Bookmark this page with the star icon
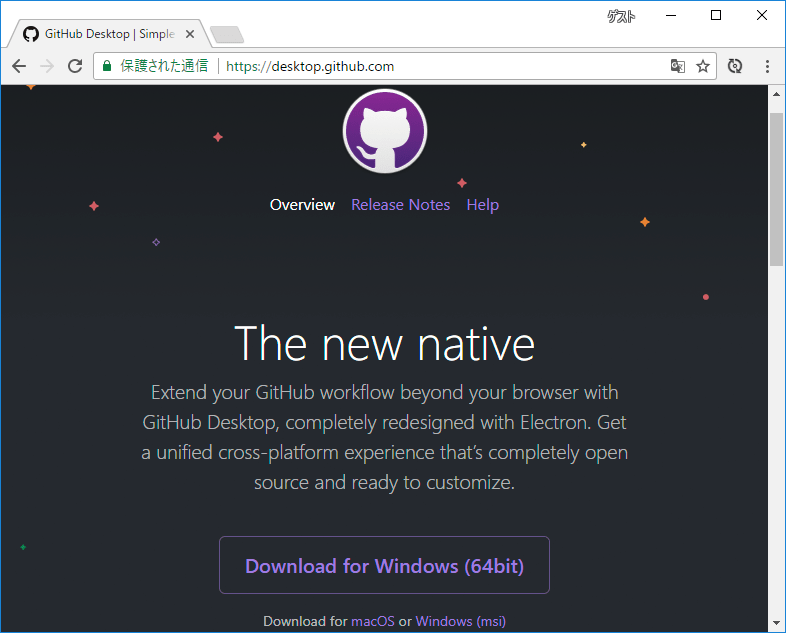The width and height of the screenshot is (786, 633). pos(703,66)
